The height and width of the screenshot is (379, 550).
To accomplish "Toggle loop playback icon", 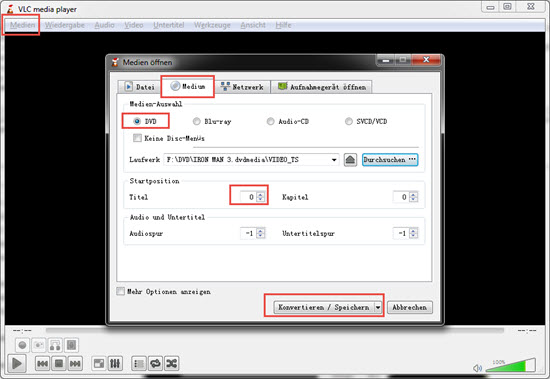I will point(155,364).
